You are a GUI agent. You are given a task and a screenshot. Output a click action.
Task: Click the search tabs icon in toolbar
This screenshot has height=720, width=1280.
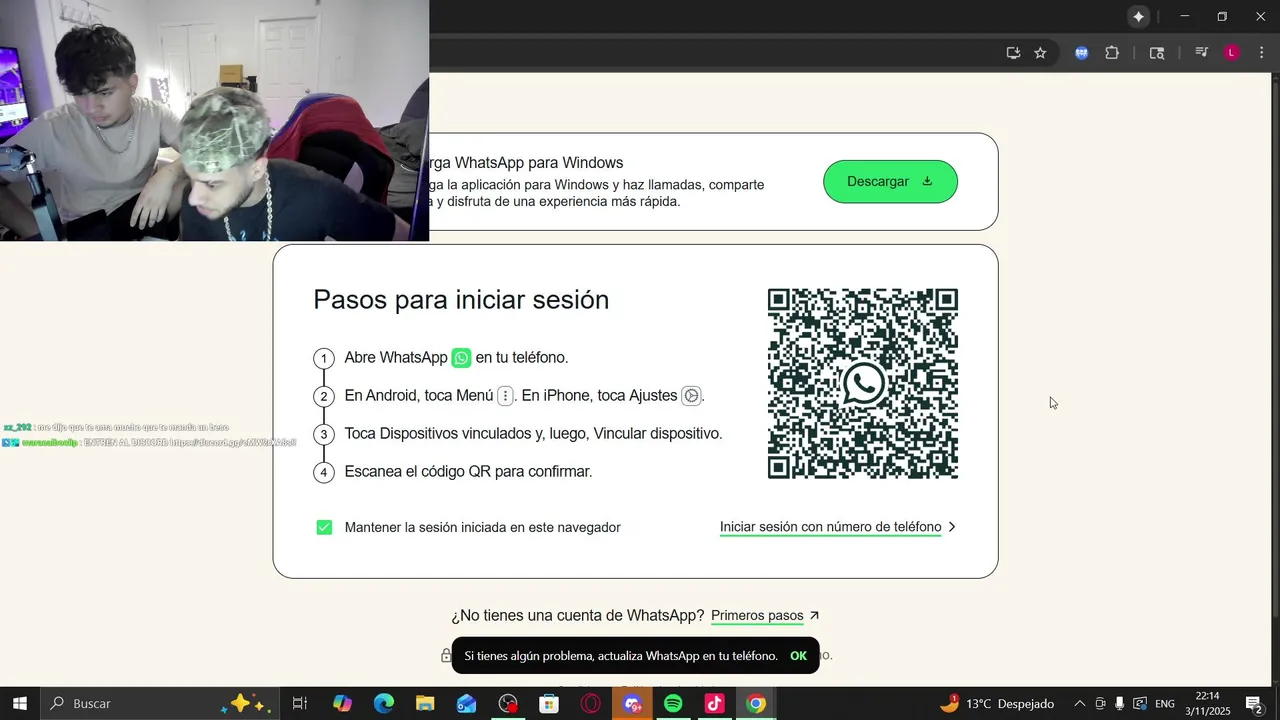[1157, 53]
